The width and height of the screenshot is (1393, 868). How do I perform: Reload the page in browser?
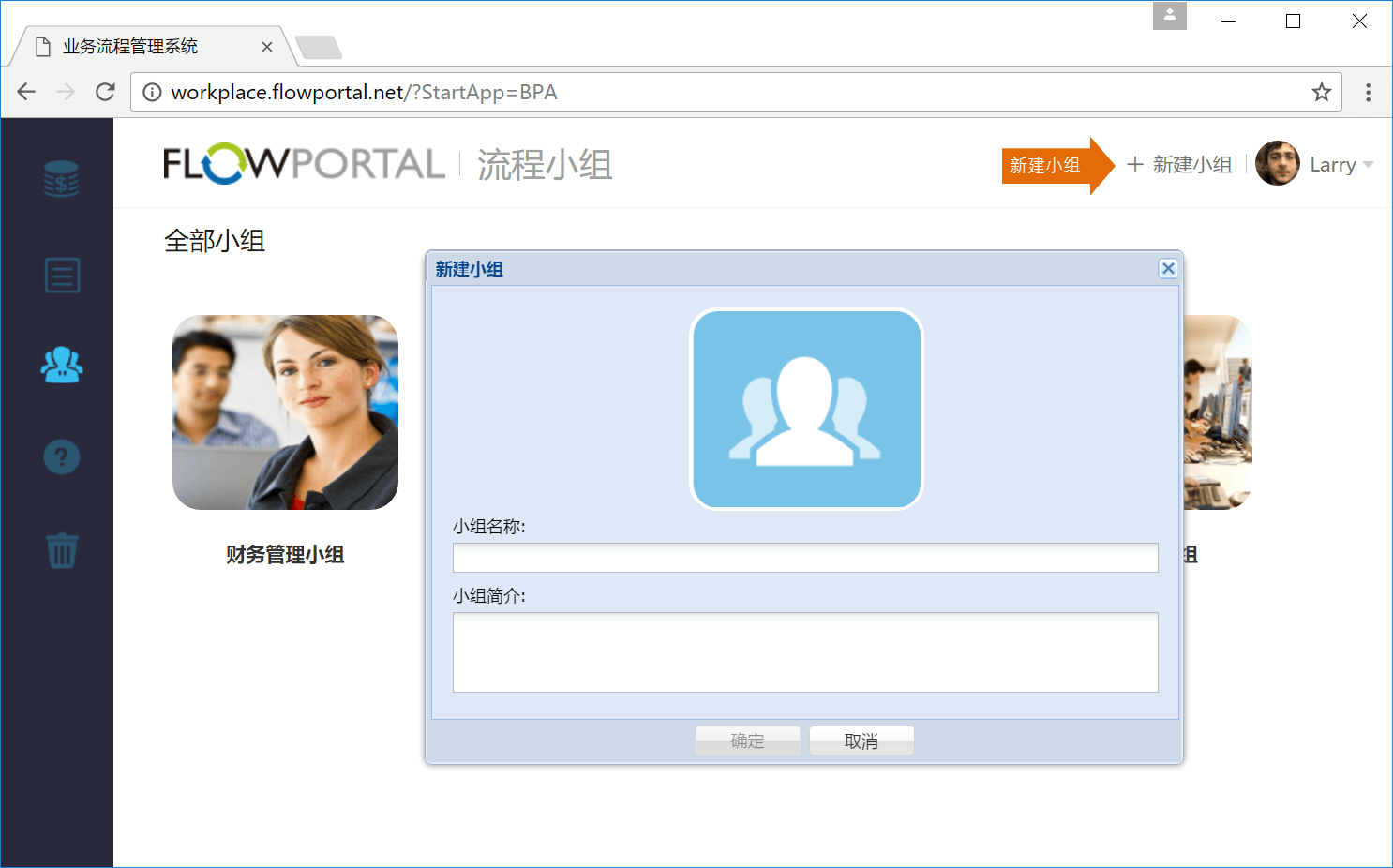tap(105, 92)
